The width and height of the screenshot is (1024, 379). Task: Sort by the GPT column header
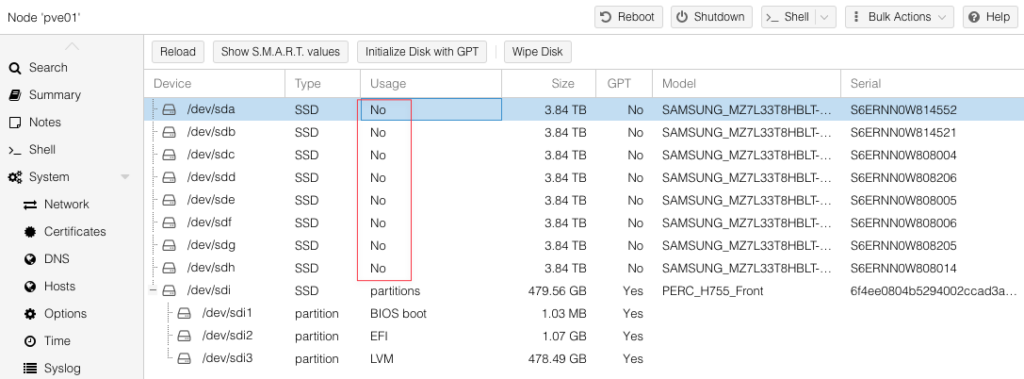tap(624, 84)
